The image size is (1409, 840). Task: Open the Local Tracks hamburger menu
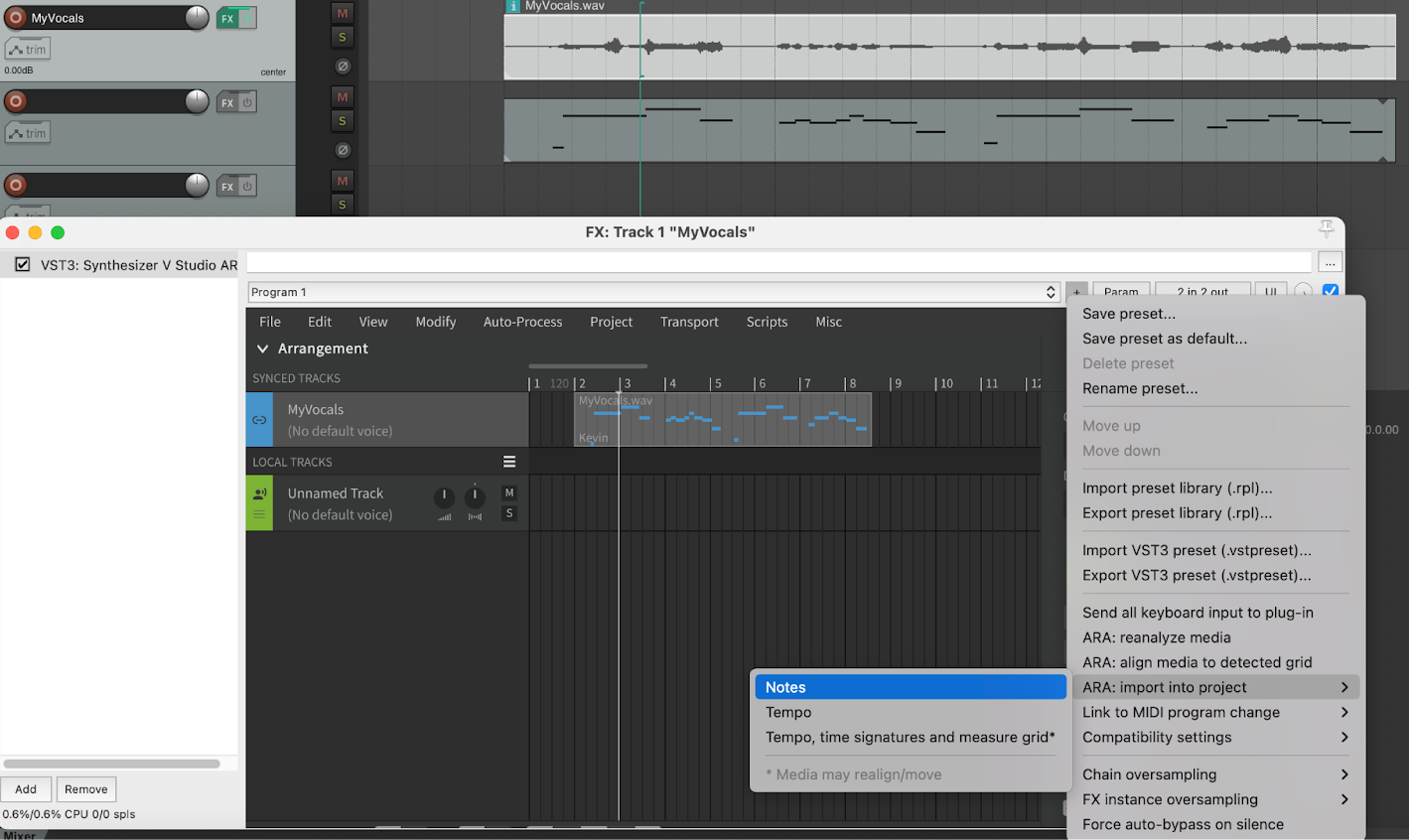click(509, 462)
